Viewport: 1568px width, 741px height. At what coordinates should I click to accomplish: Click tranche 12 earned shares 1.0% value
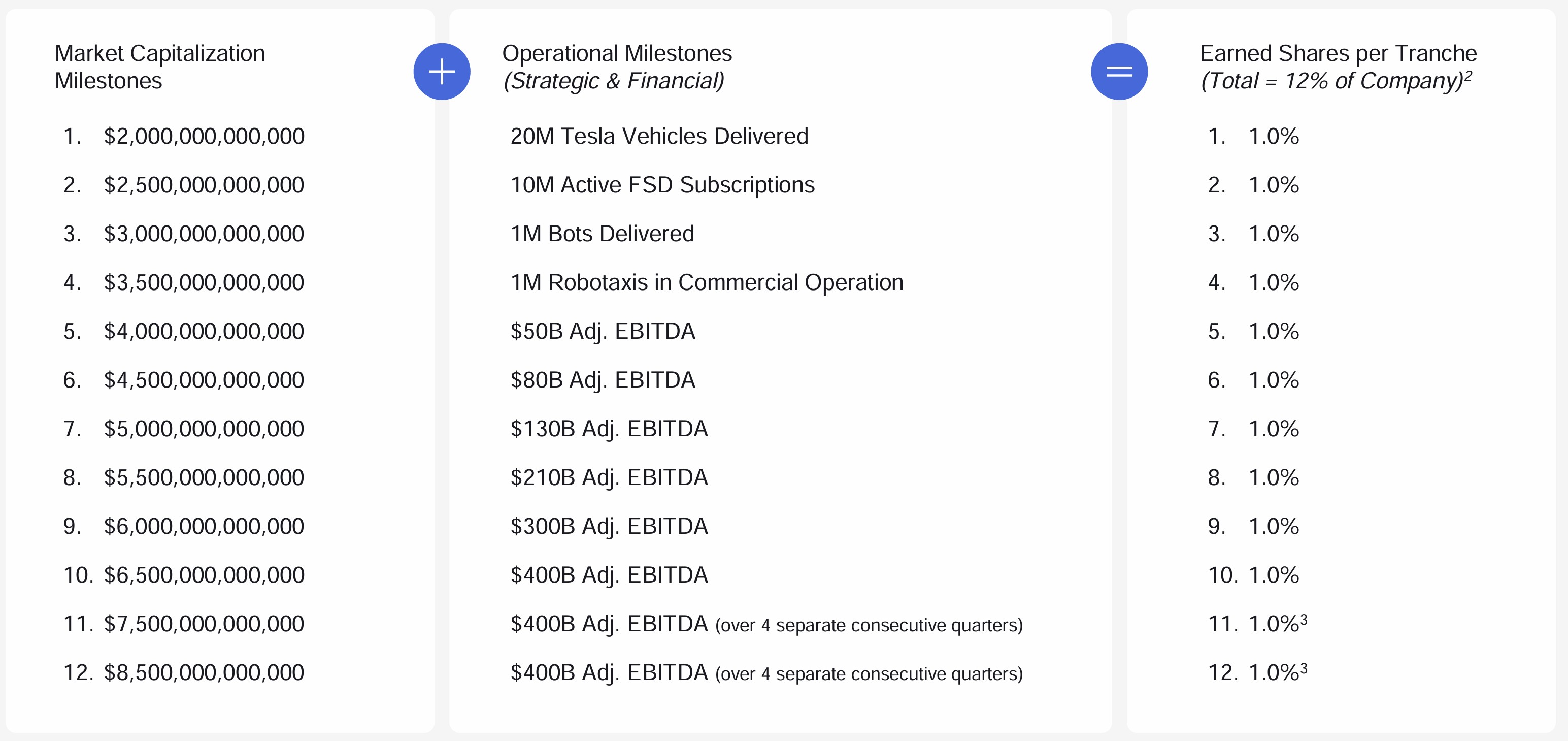pos(1274,672)
